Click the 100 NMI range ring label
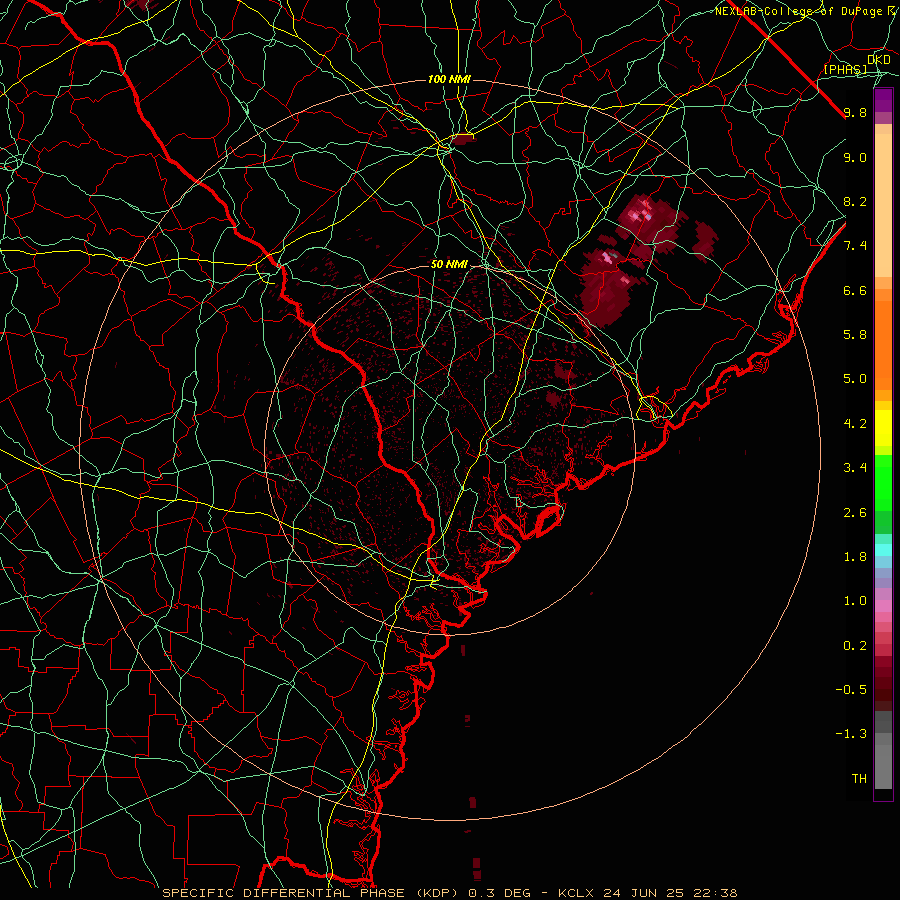 pos(449,79)
